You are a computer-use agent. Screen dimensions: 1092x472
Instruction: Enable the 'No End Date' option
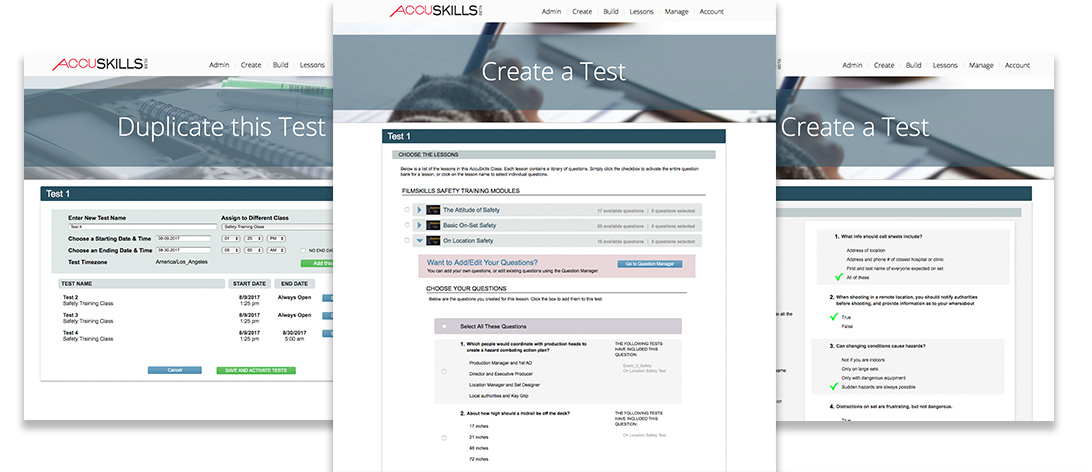coord(304,251)
